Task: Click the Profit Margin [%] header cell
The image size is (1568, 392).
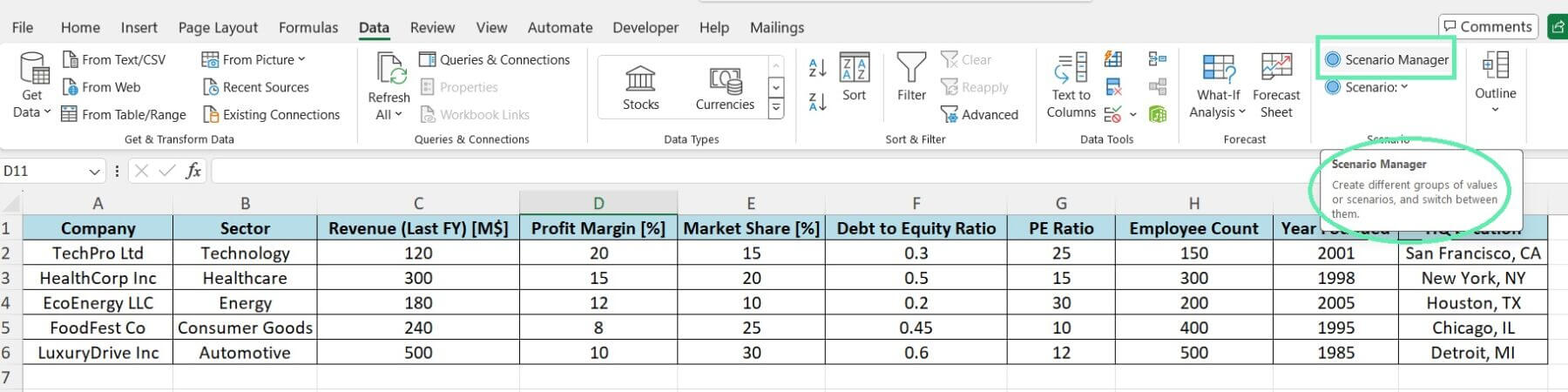Action: click(598, 228)
